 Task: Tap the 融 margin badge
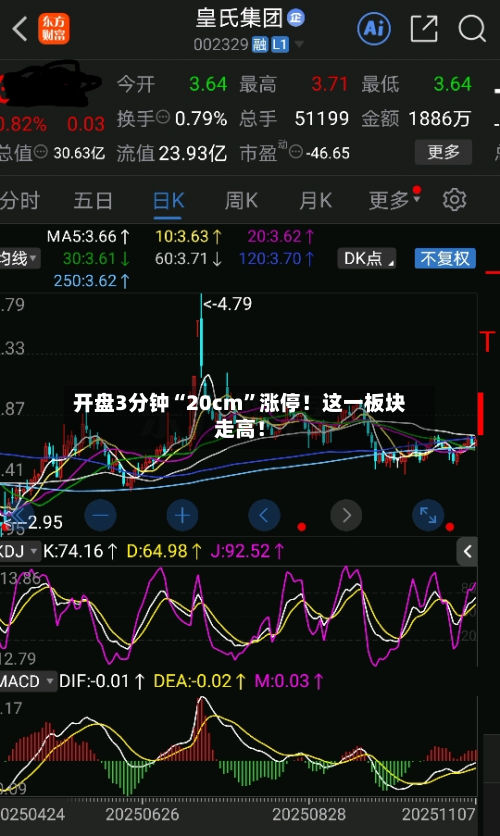[260, 44]
